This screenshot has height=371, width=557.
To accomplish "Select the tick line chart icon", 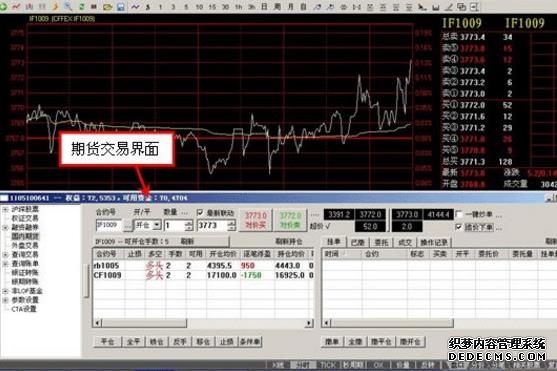I will click(135, 6).
